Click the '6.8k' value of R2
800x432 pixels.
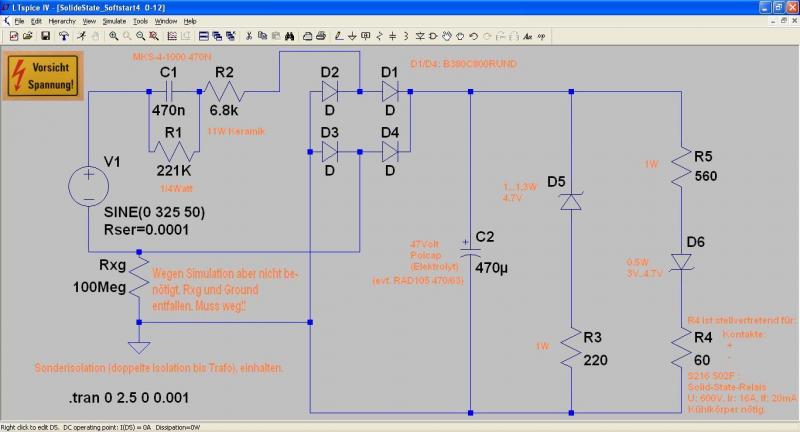[x=223, y=110]
